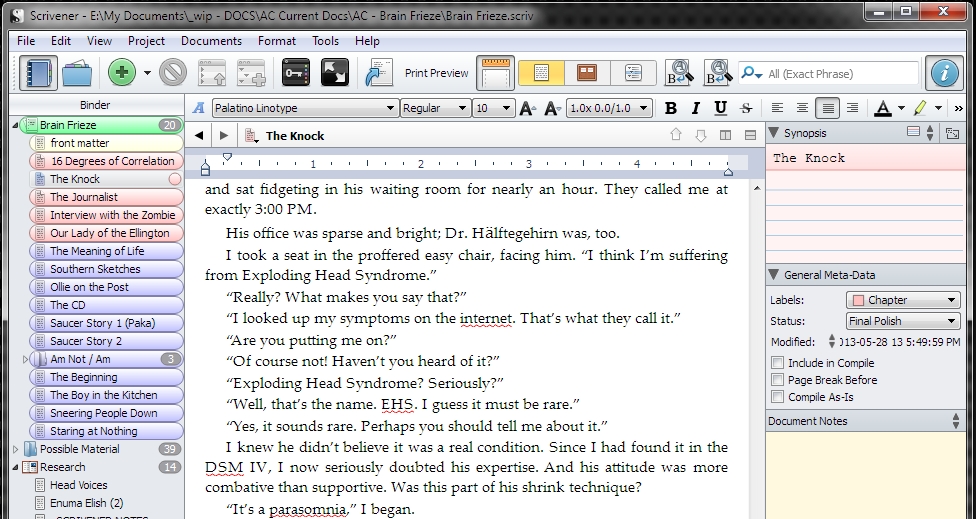Align text left
Viewport: 976px width, 519px height.
tap(777, 108)
